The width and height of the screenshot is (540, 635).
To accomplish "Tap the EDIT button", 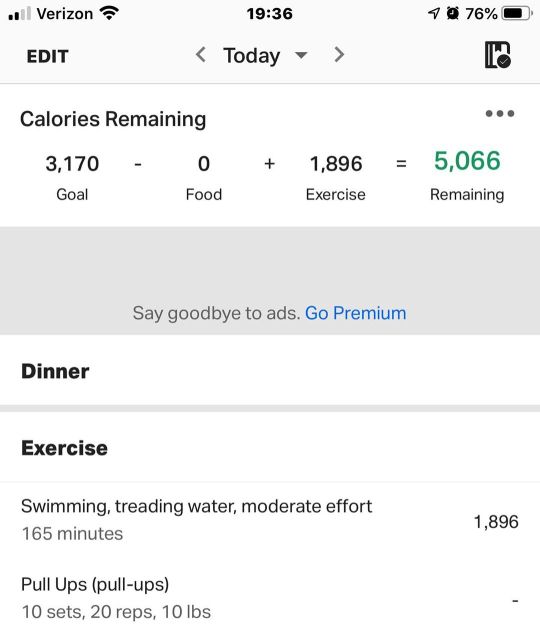I will (48, 56).
